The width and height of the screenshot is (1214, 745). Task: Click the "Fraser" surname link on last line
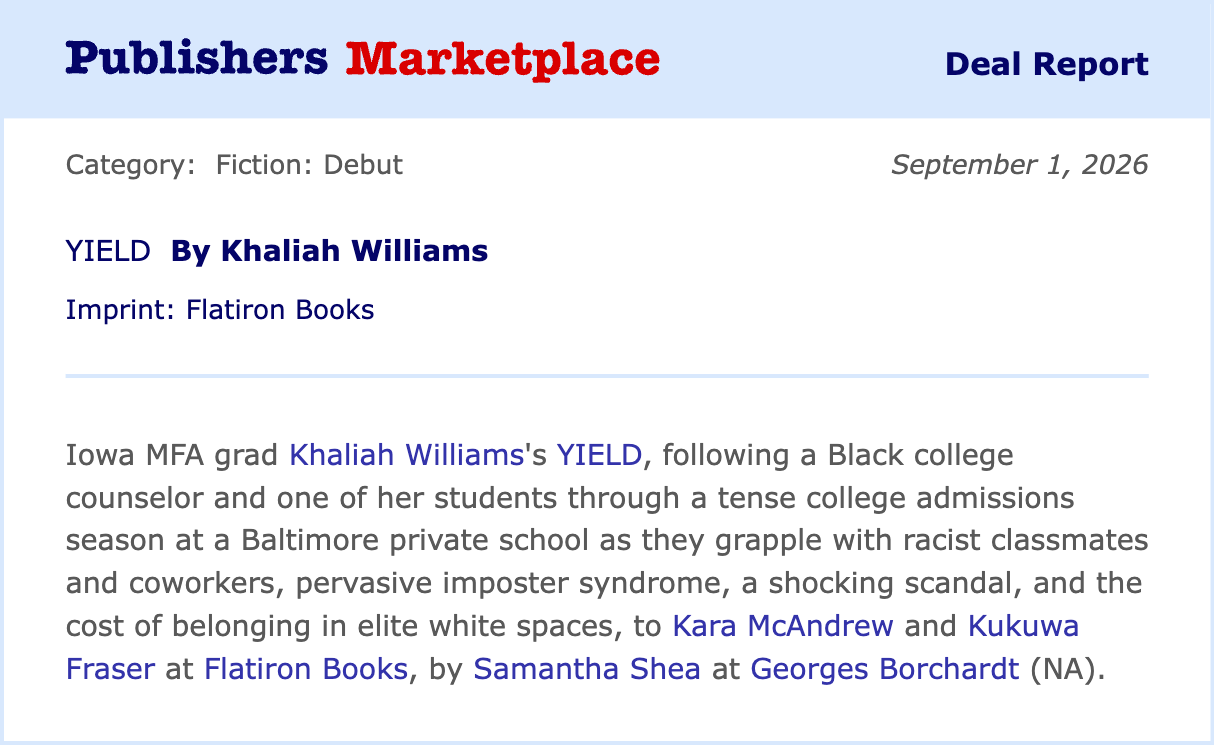(x=110, y=669)
